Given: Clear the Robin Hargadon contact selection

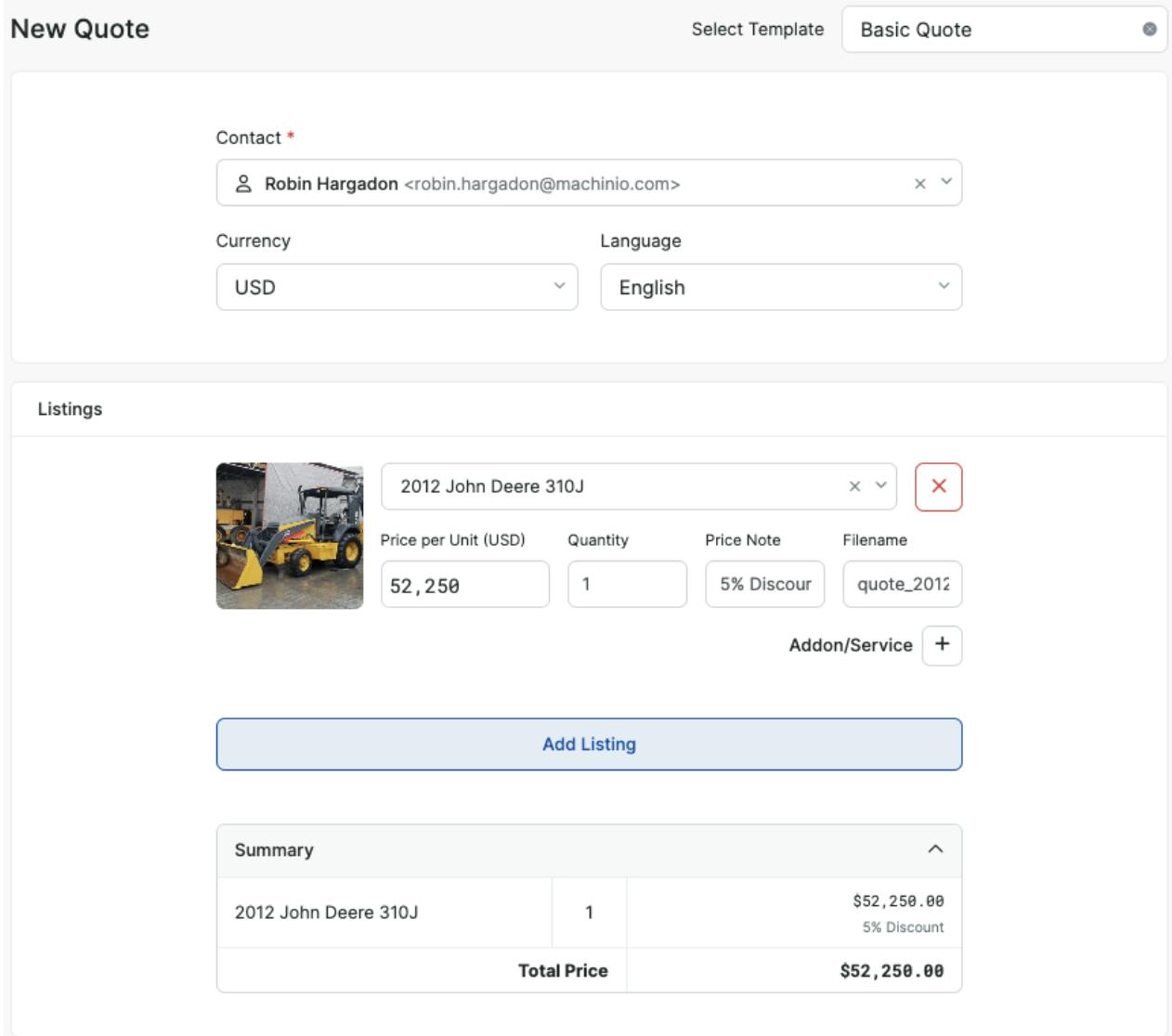Looking at the screenshot, I should click(919, 184).
